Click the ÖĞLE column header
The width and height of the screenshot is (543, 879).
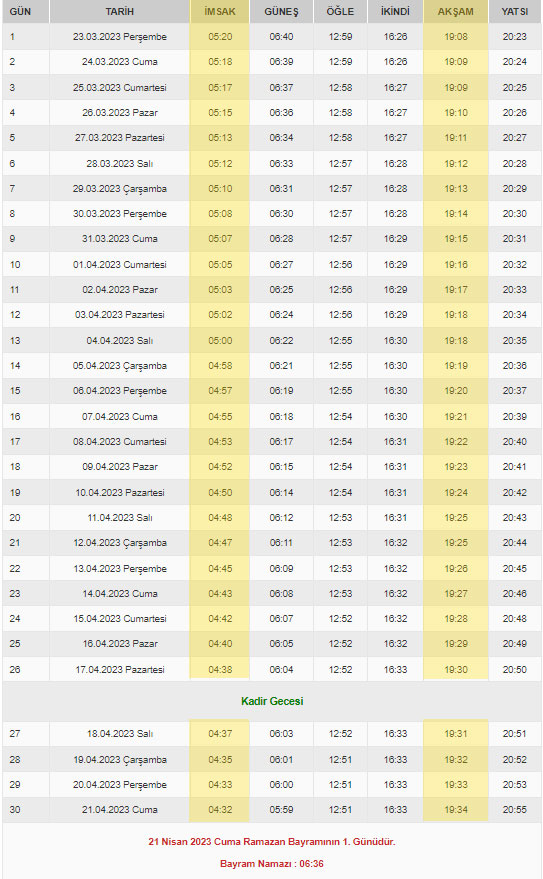pyautogui.click(x=340, y=11)
